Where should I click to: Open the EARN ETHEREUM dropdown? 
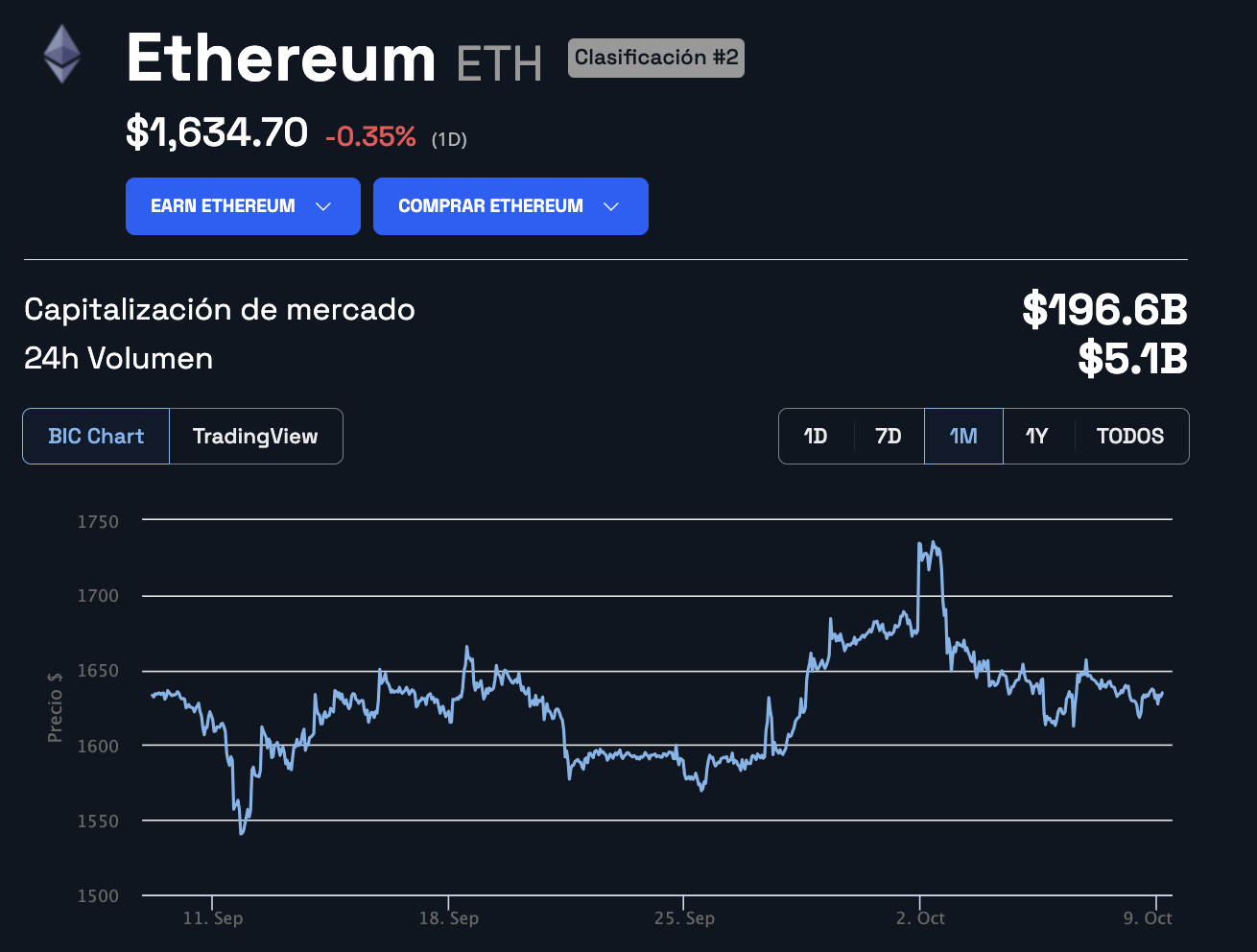coord(243,205)
